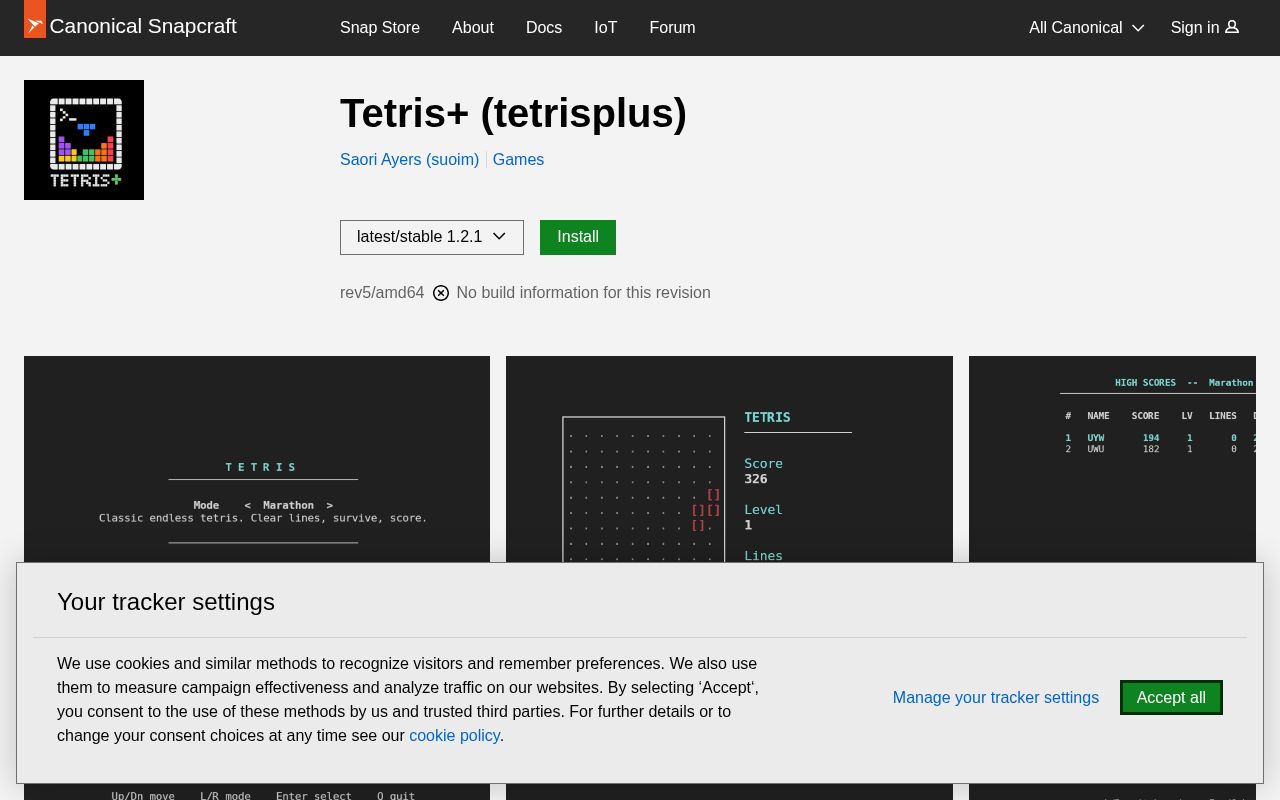The image size is (1280, 800).
Task: Open Manage your tracker settings
Action: pos(996,697)
